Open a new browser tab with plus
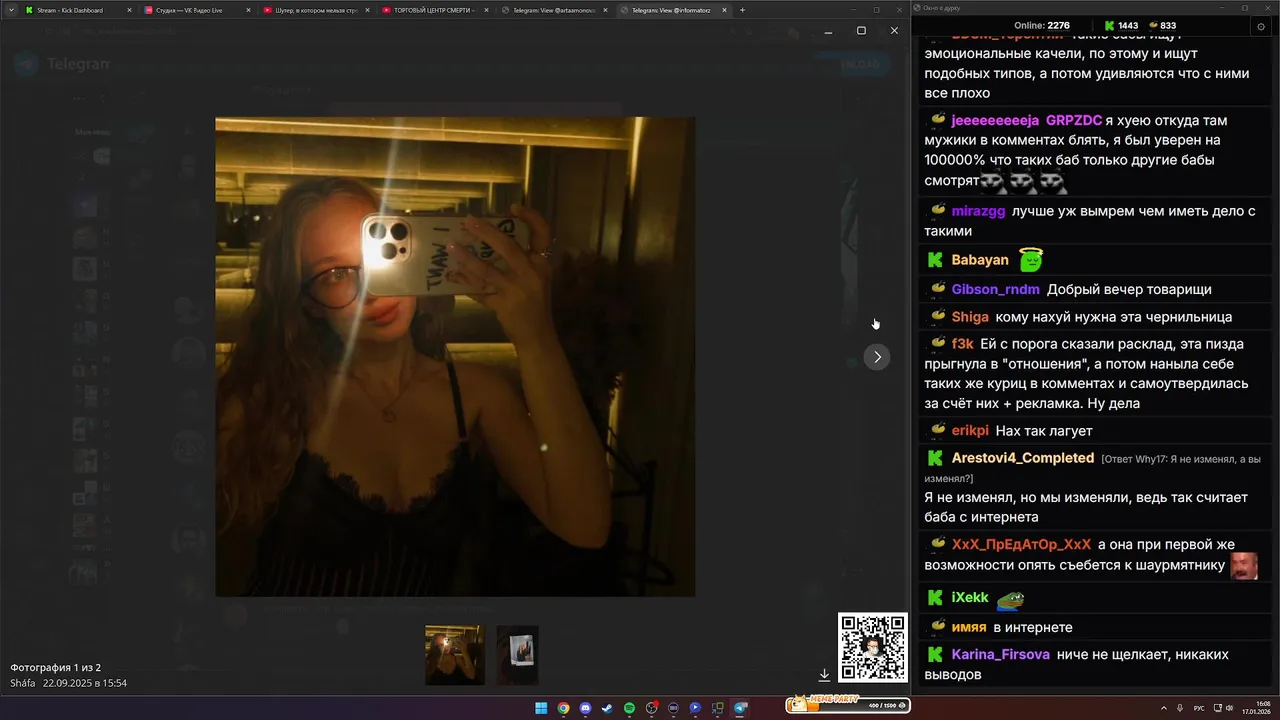 [742, 10]
